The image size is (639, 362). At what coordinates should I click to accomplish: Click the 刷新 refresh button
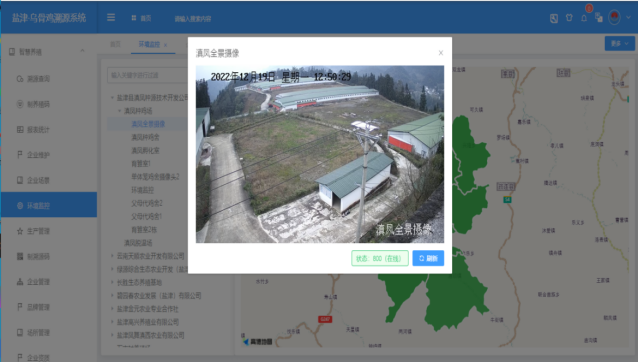428,258
